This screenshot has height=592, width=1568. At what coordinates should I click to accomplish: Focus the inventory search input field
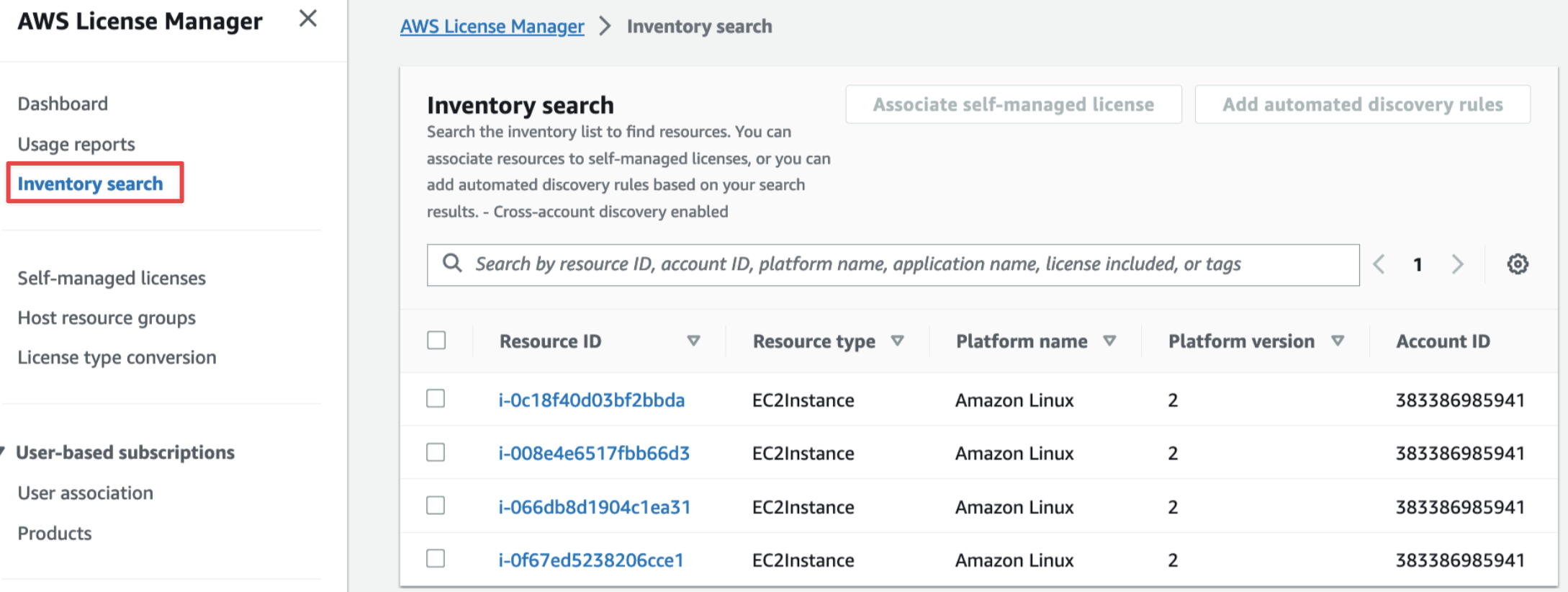coord(893,264)
